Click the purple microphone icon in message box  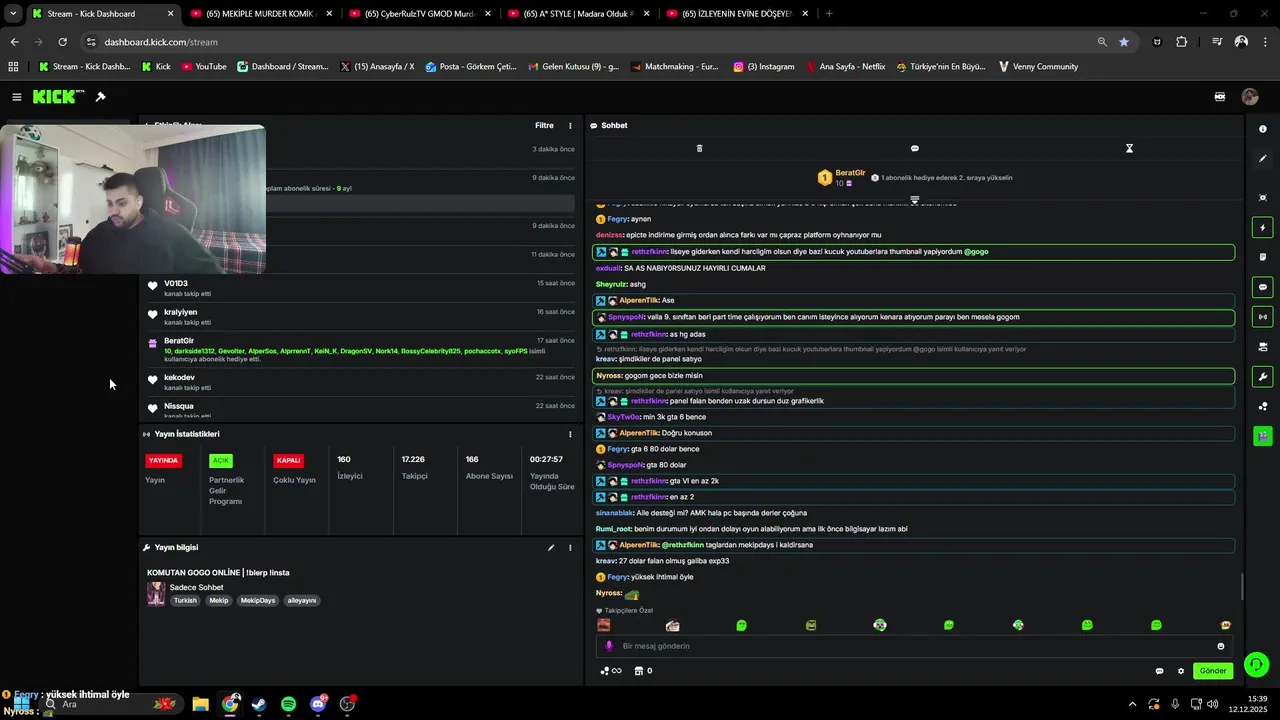(609, 646)
